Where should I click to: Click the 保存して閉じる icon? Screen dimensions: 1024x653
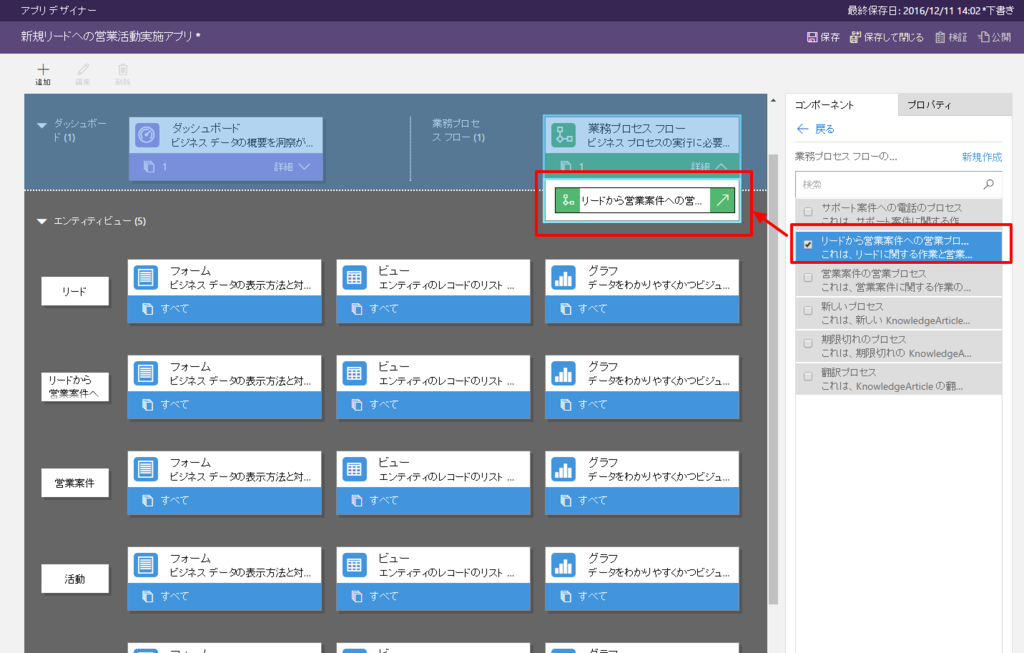click(855, 37)
